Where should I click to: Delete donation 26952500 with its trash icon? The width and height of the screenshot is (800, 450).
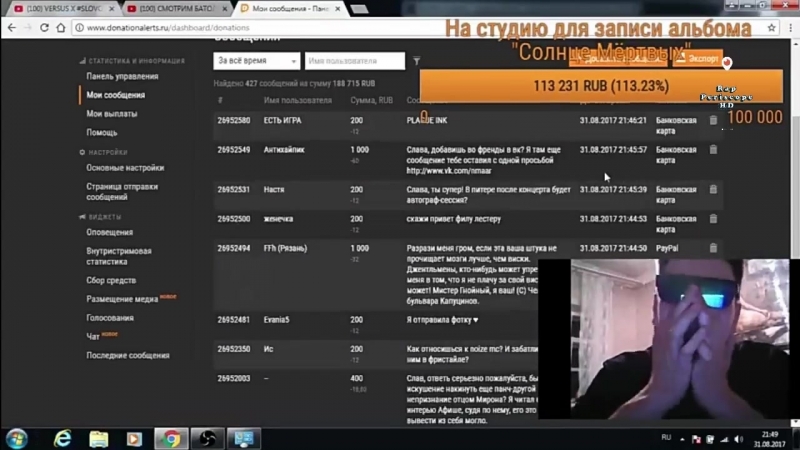[x=713, y=219]
